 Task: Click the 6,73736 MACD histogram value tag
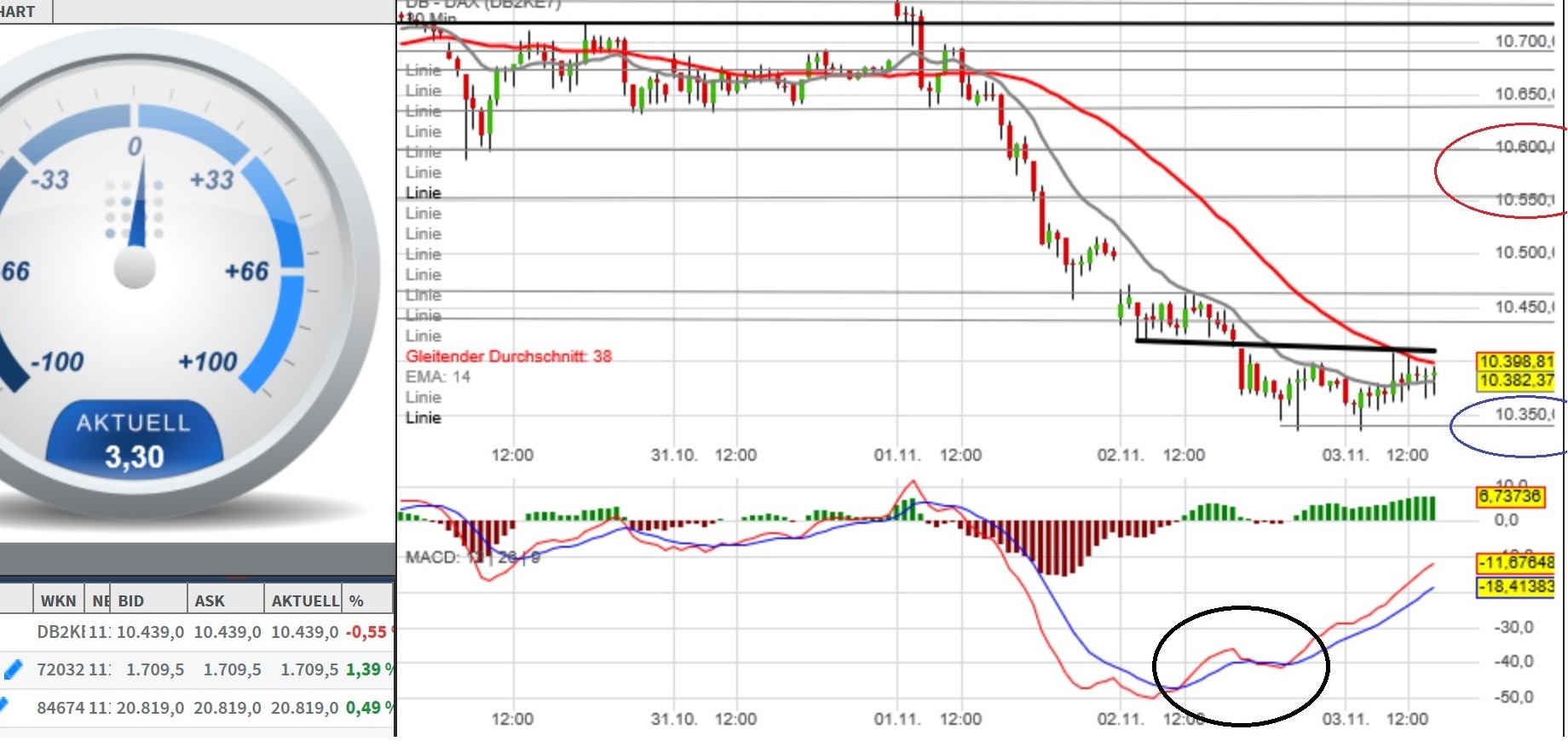1509,496
